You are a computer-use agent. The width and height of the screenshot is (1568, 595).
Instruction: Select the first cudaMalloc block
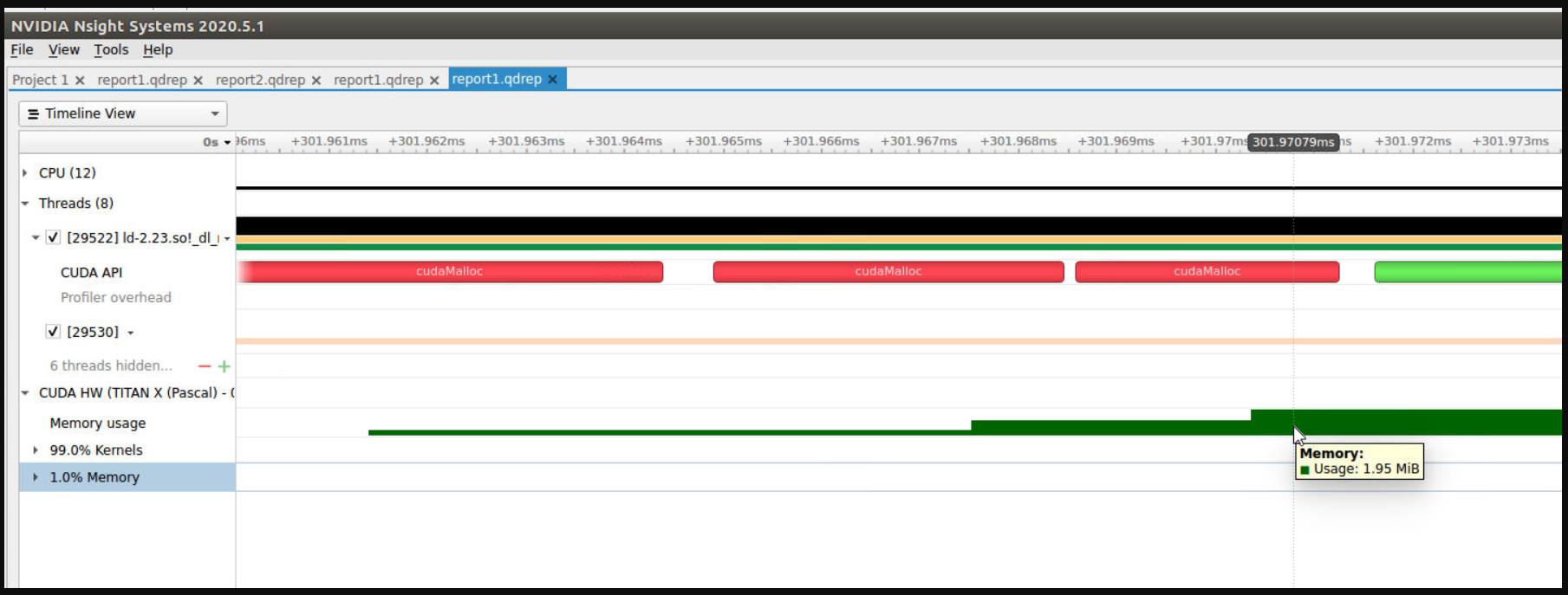(450, 272)
